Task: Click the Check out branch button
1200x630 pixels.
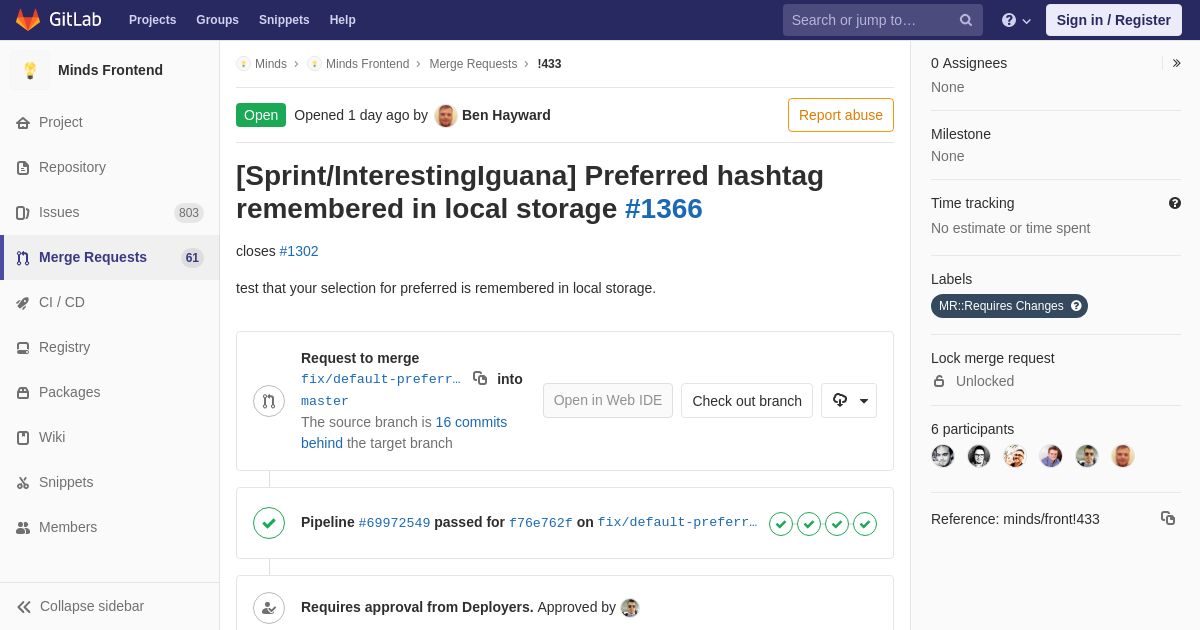Action: click(746, 400)
